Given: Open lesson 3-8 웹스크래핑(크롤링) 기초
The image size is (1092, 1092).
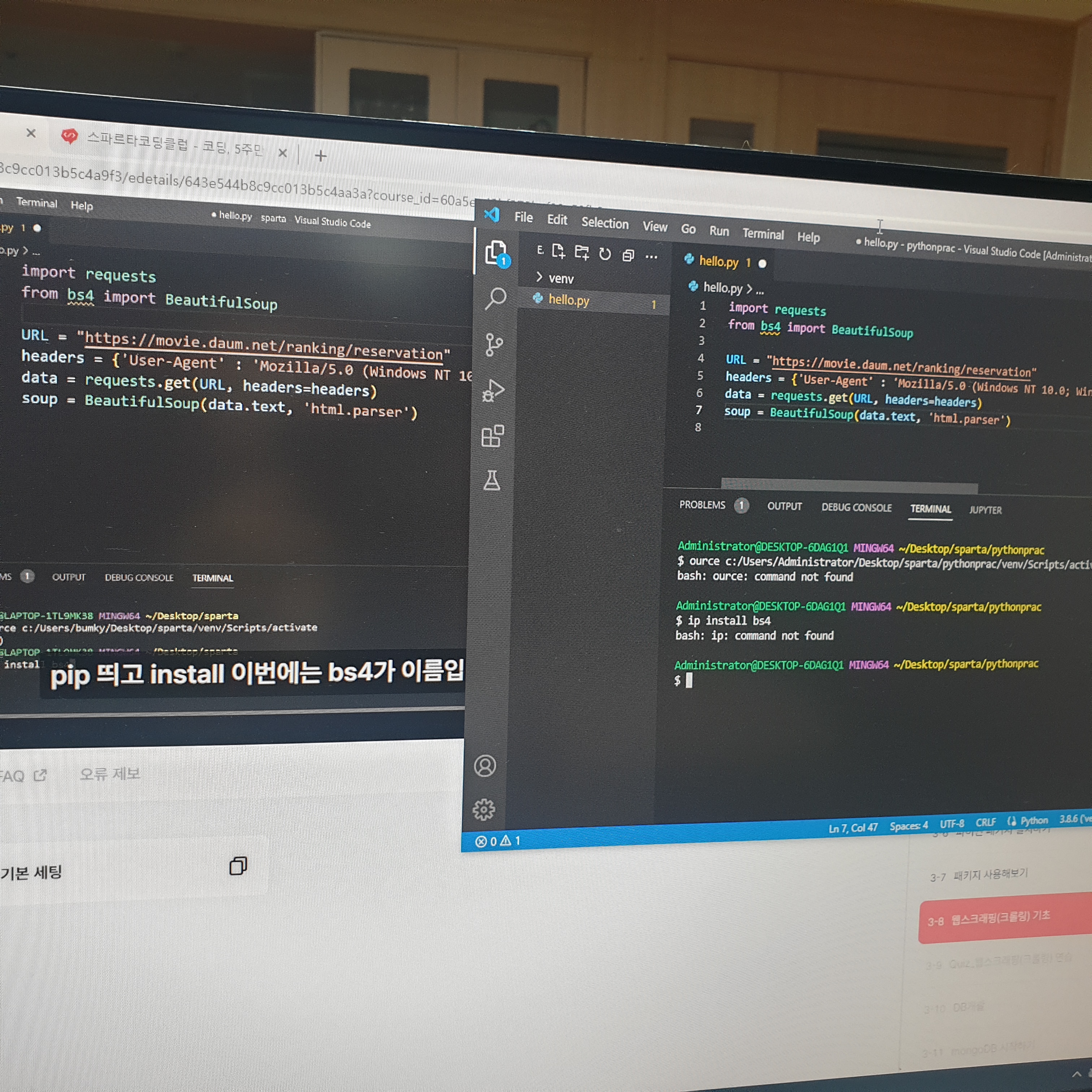Looking at the screenshot, I should point(1005,918).
